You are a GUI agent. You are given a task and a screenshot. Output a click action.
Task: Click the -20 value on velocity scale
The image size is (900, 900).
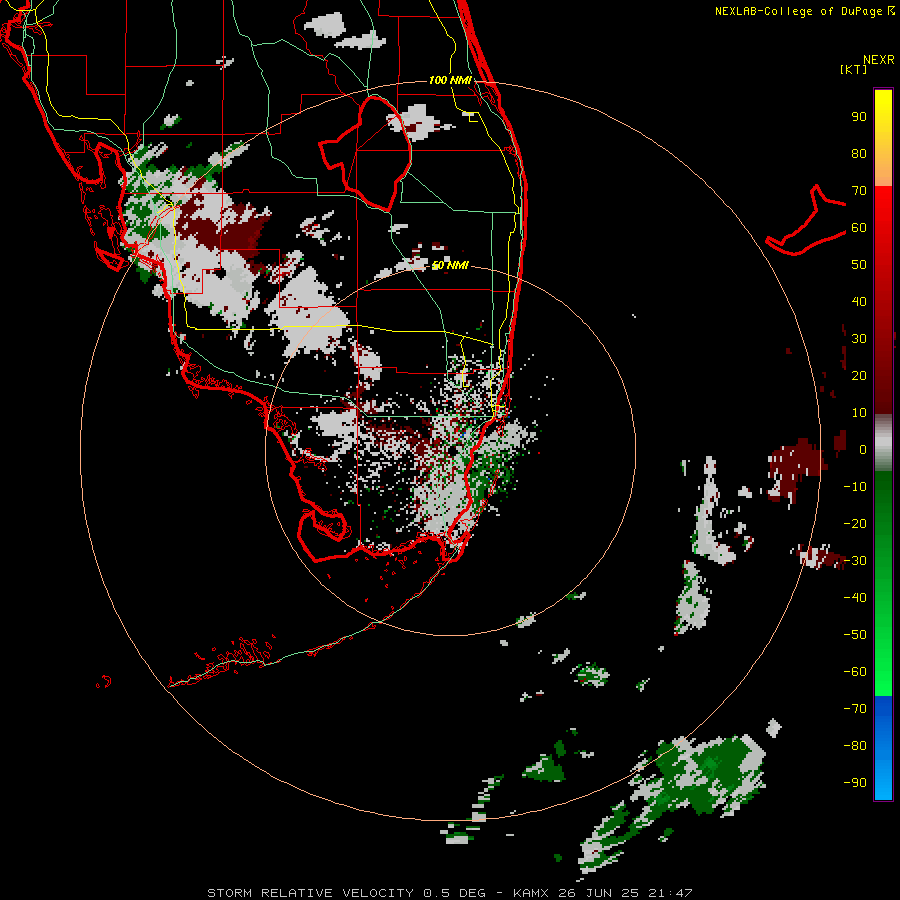tap(855, 524)
